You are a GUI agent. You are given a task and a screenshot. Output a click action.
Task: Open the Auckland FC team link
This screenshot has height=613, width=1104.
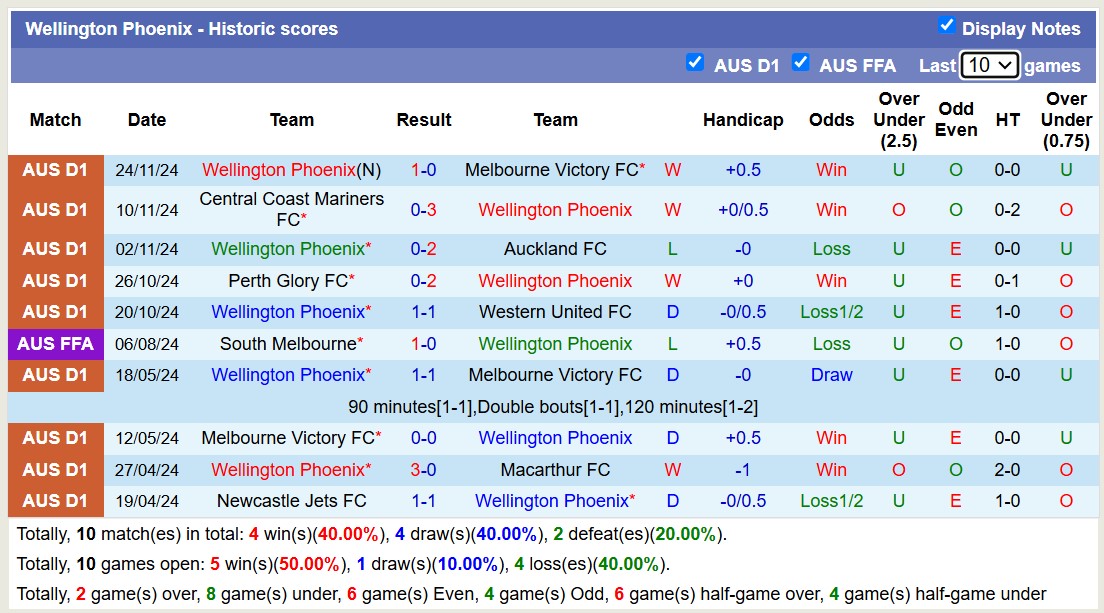(x=555, y=248)
